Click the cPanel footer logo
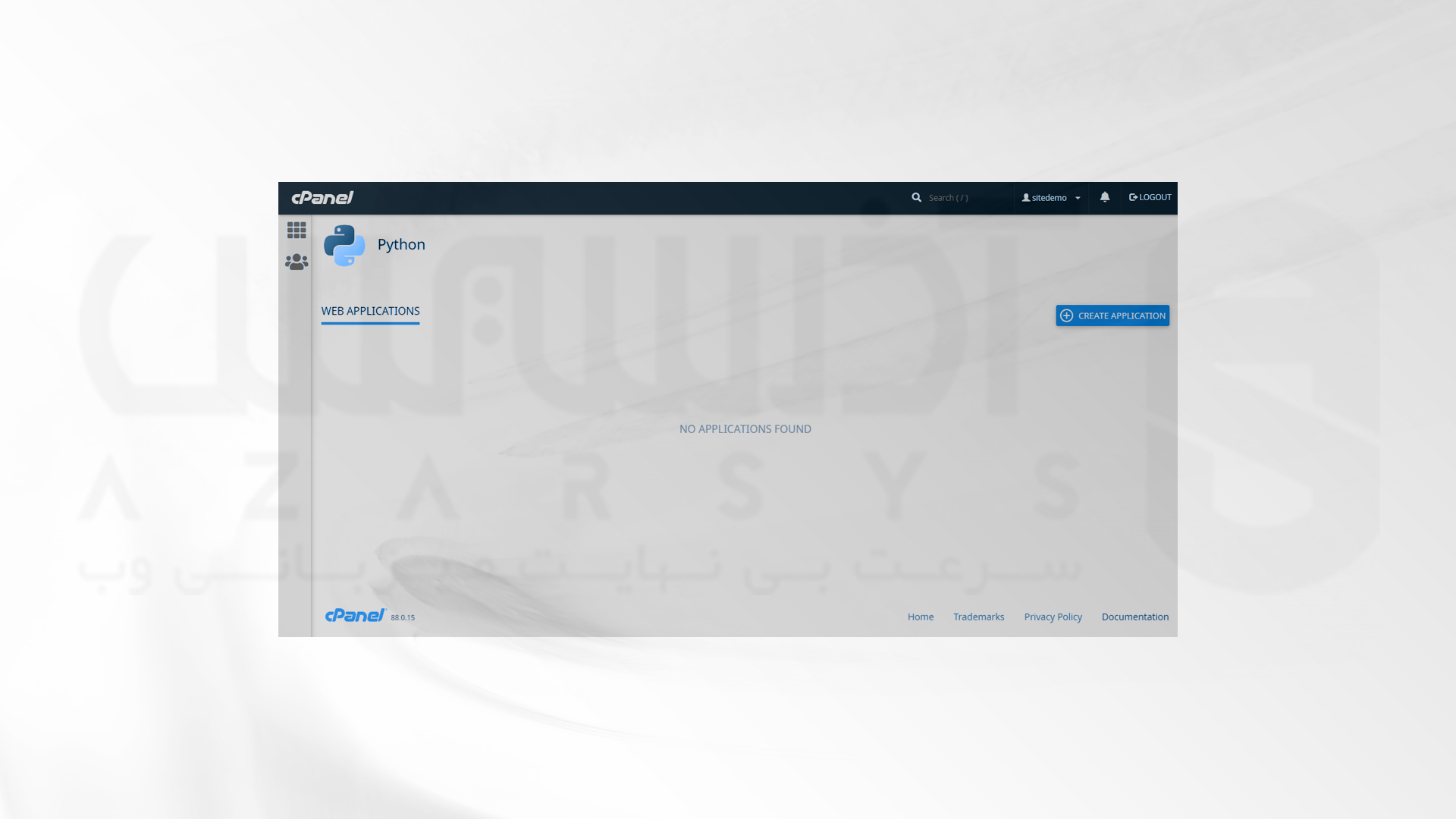 [x=354, y=614]
